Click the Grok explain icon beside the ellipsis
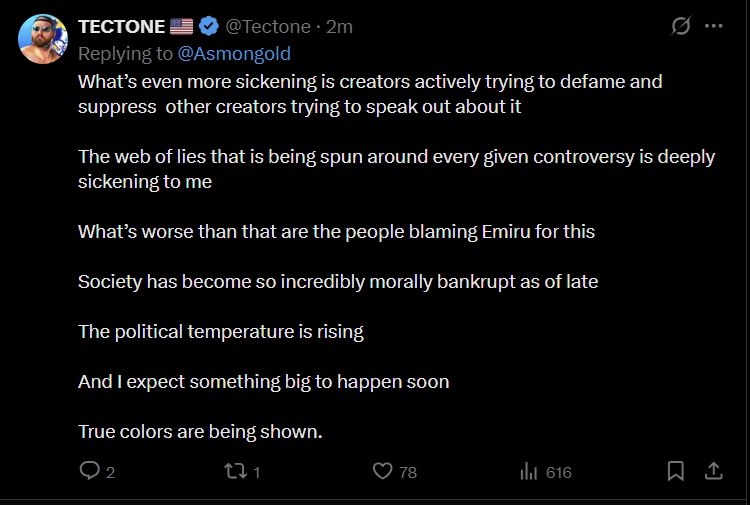 point(681,27)
